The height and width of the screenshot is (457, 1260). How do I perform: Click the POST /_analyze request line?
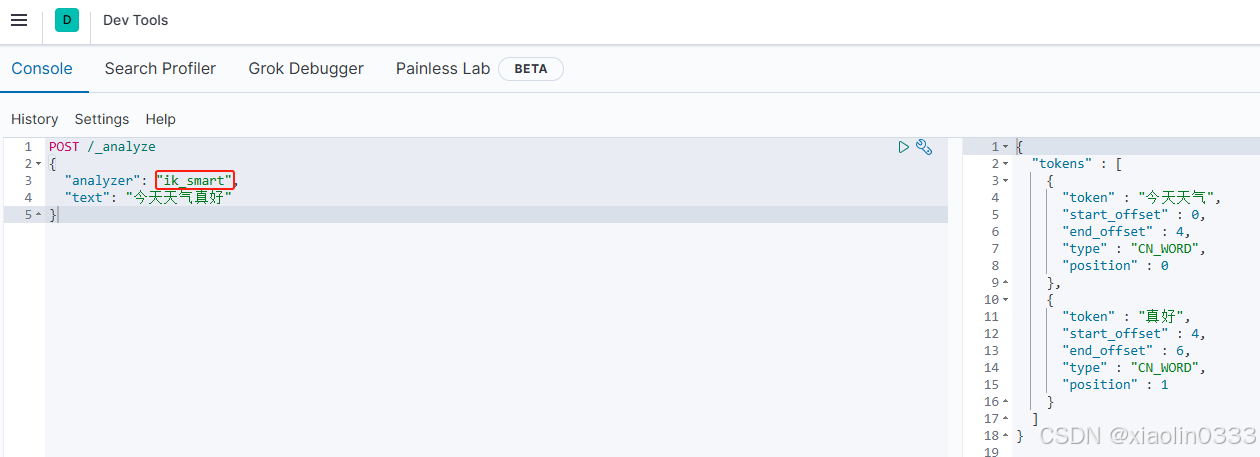(102, 147)
